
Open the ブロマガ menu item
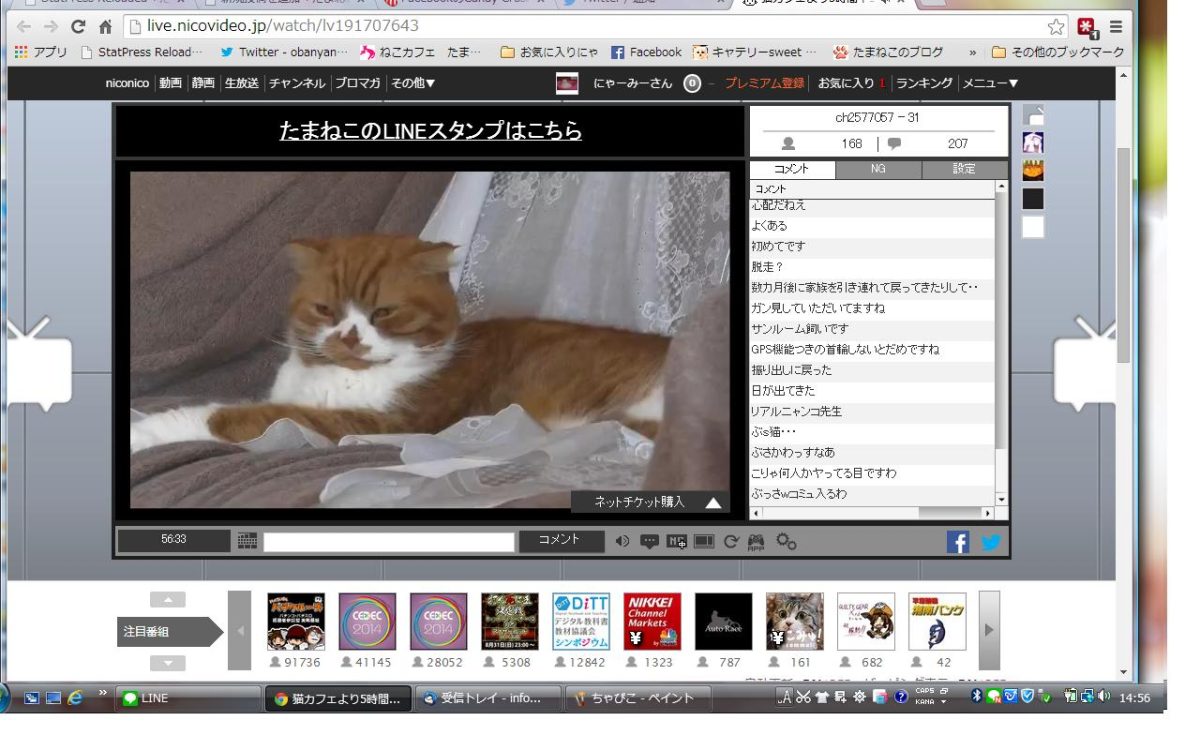(358, 83)
